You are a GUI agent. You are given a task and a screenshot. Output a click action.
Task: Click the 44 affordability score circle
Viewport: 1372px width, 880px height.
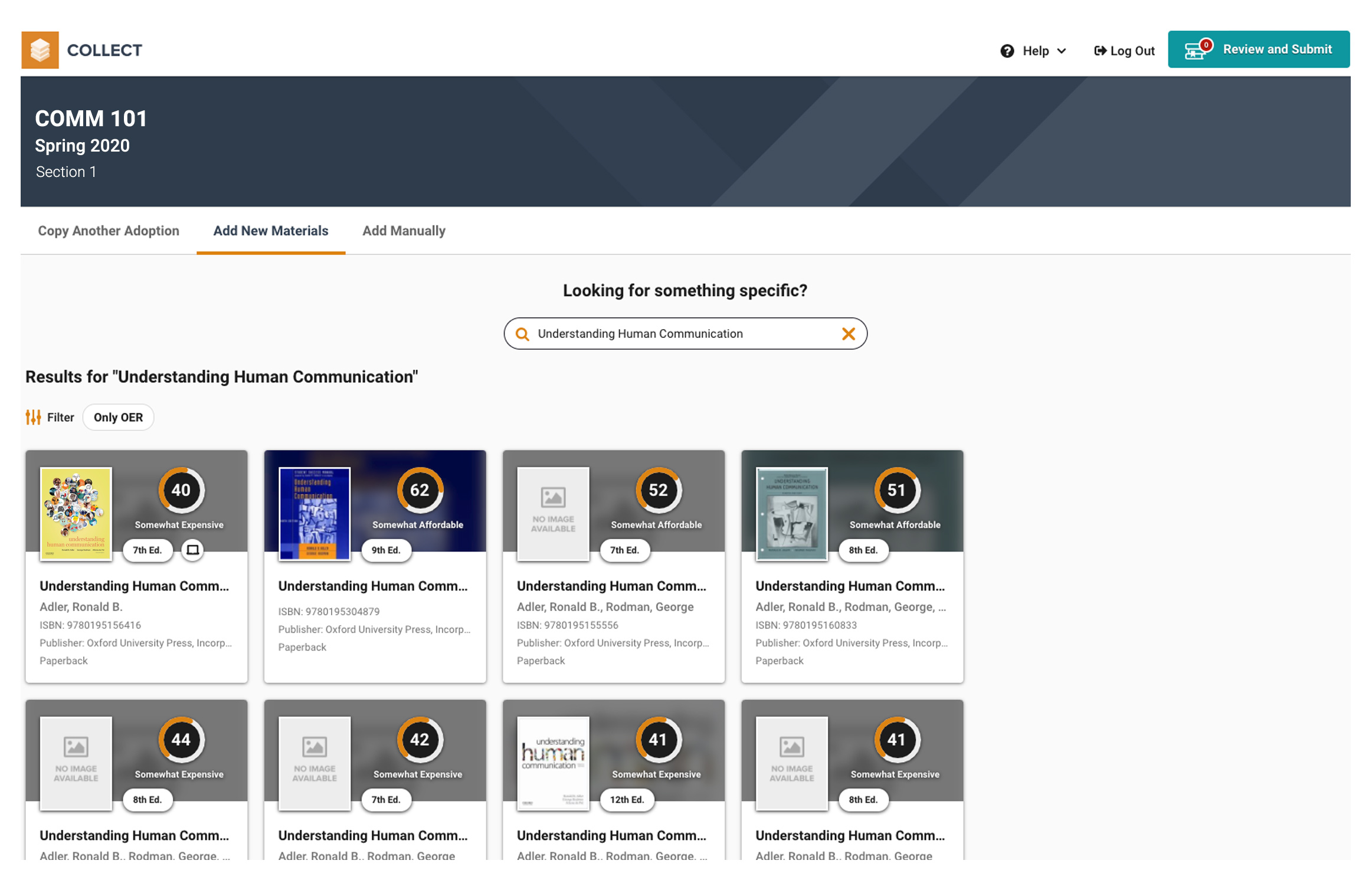click(x=181, y=740)
